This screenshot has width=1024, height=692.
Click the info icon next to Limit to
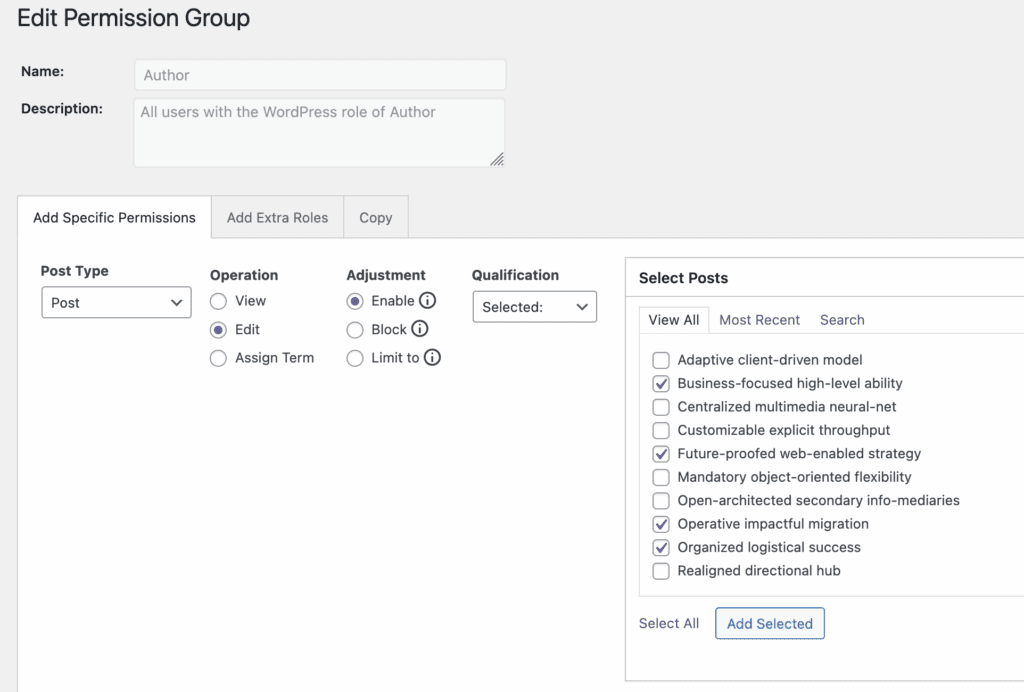[x=432, y=358]
